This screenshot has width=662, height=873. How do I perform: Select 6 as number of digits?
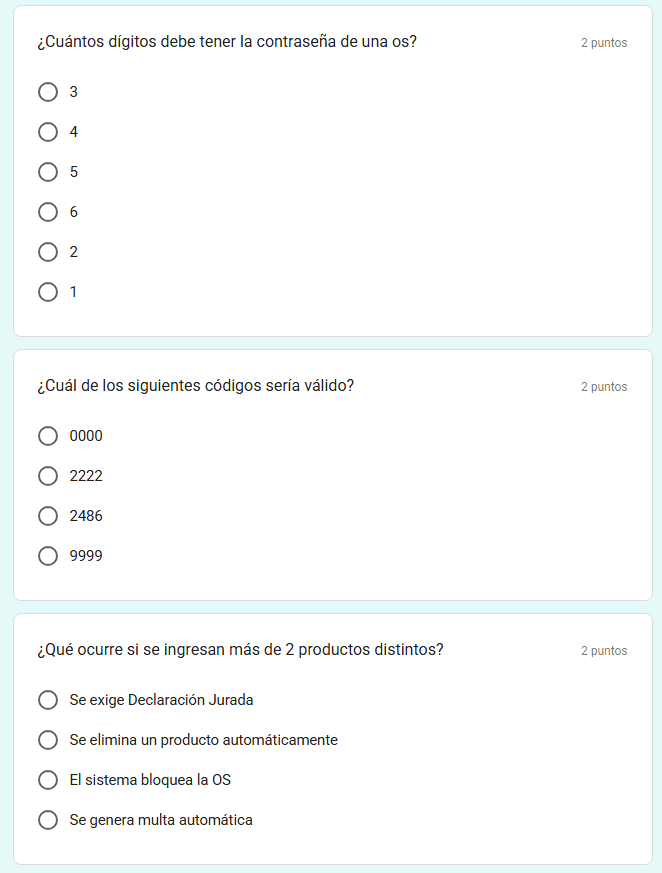[x=48, y=212]
